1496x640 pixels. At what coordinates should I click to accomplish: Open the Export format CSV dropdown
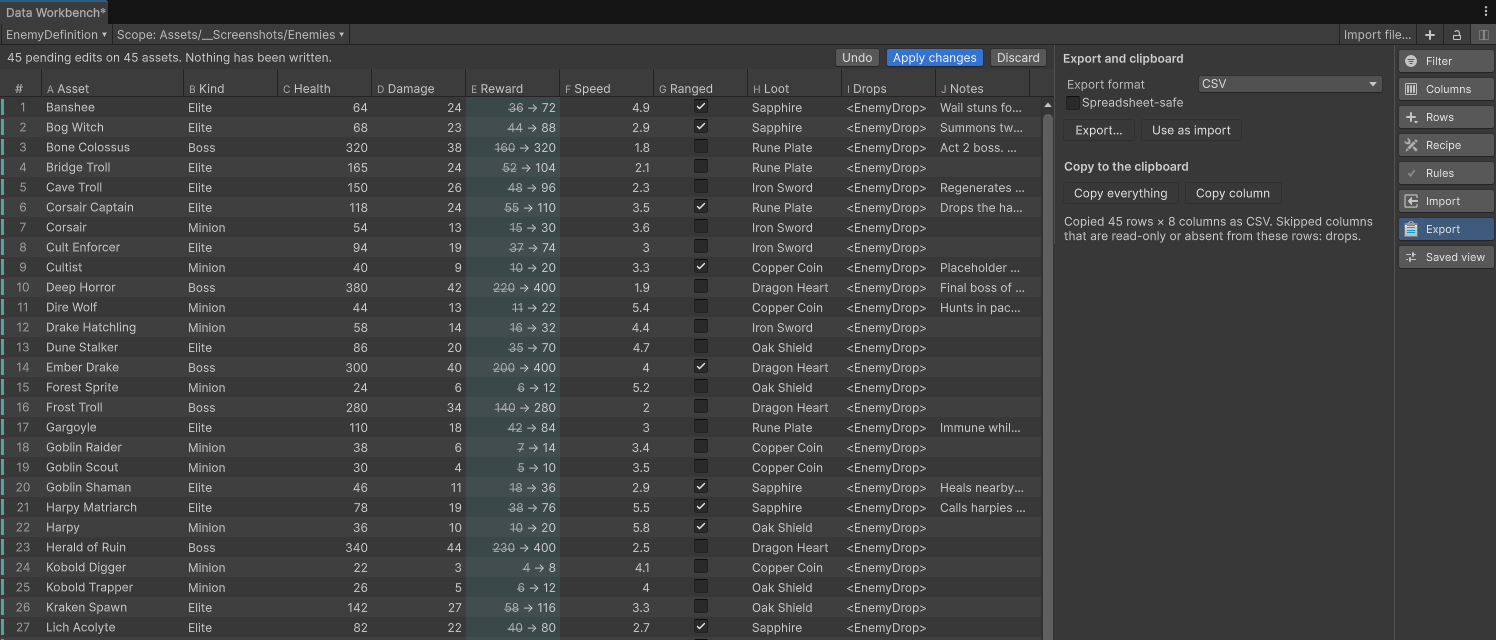click(x=1289, y=84)
